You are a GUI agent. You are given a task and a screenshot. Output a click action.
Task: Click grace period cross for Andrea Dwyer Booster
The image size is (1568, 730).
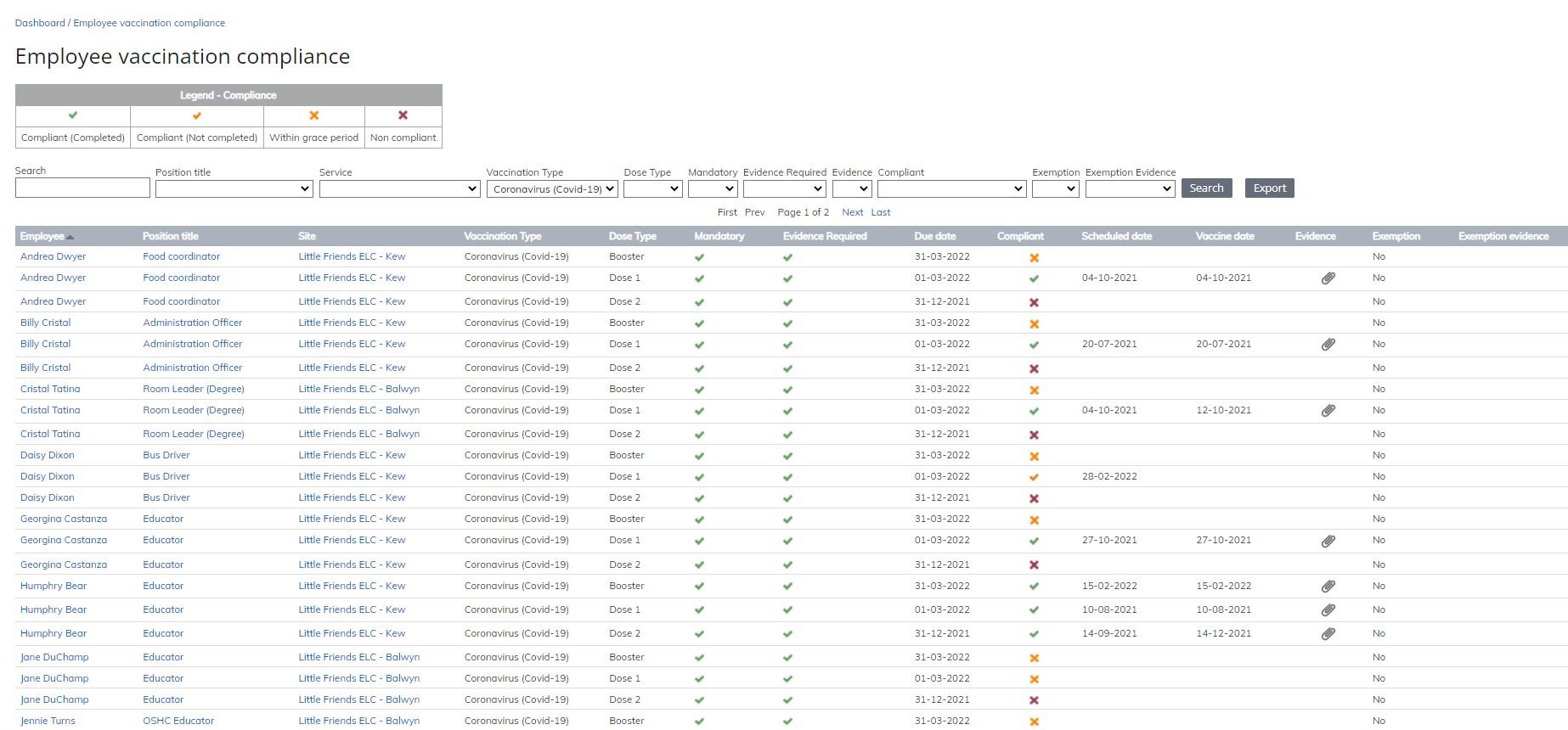point(1034,258)
